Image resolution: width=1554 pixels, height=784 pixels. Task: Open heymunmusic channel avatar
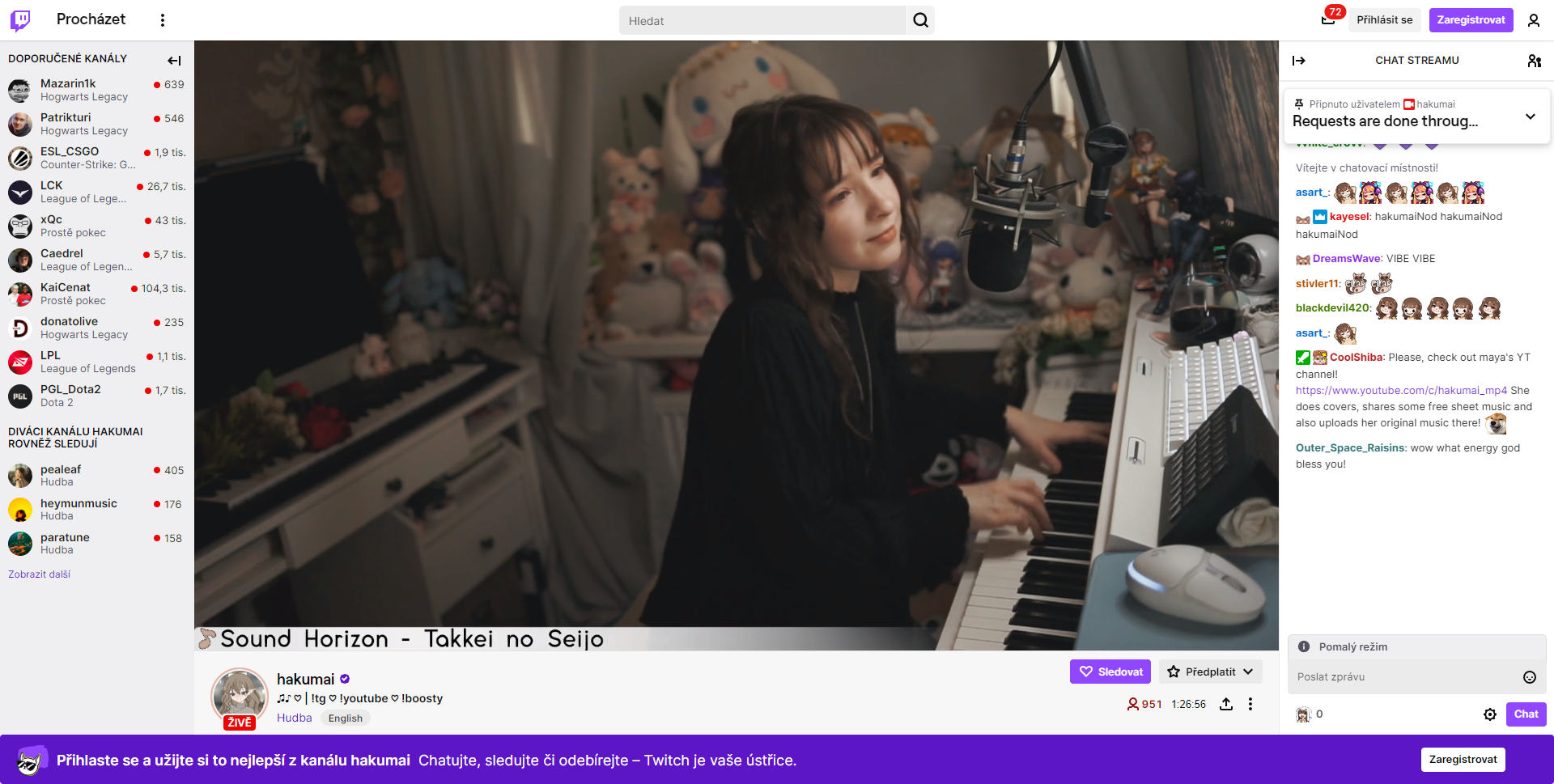click(20, 510)
